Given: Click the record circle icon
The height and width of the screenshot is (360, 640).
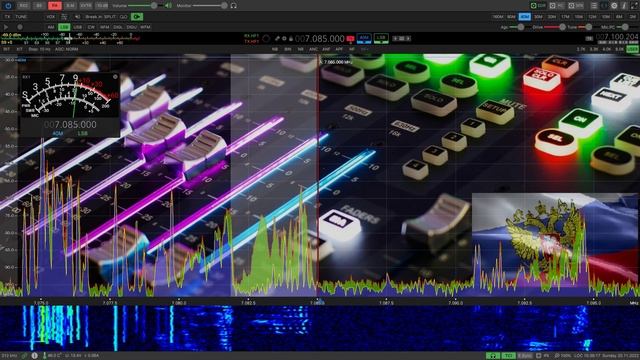Looking at the screenshot, I should pos(20,27).
